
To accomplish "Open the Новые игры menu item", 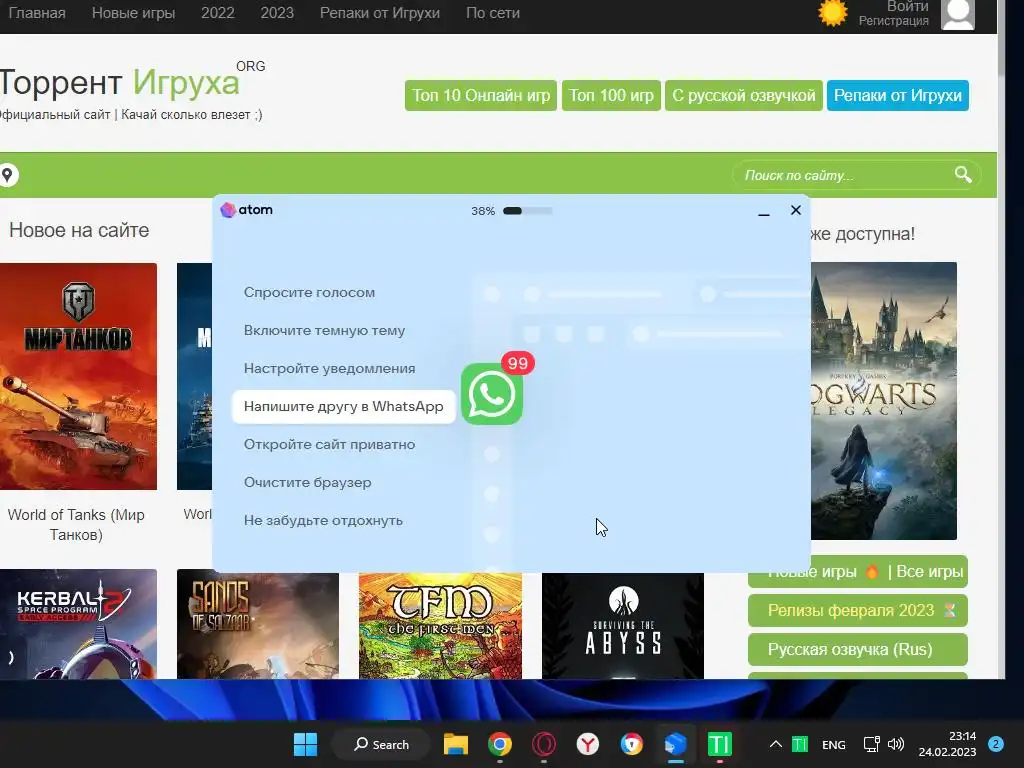I will 133,13.
